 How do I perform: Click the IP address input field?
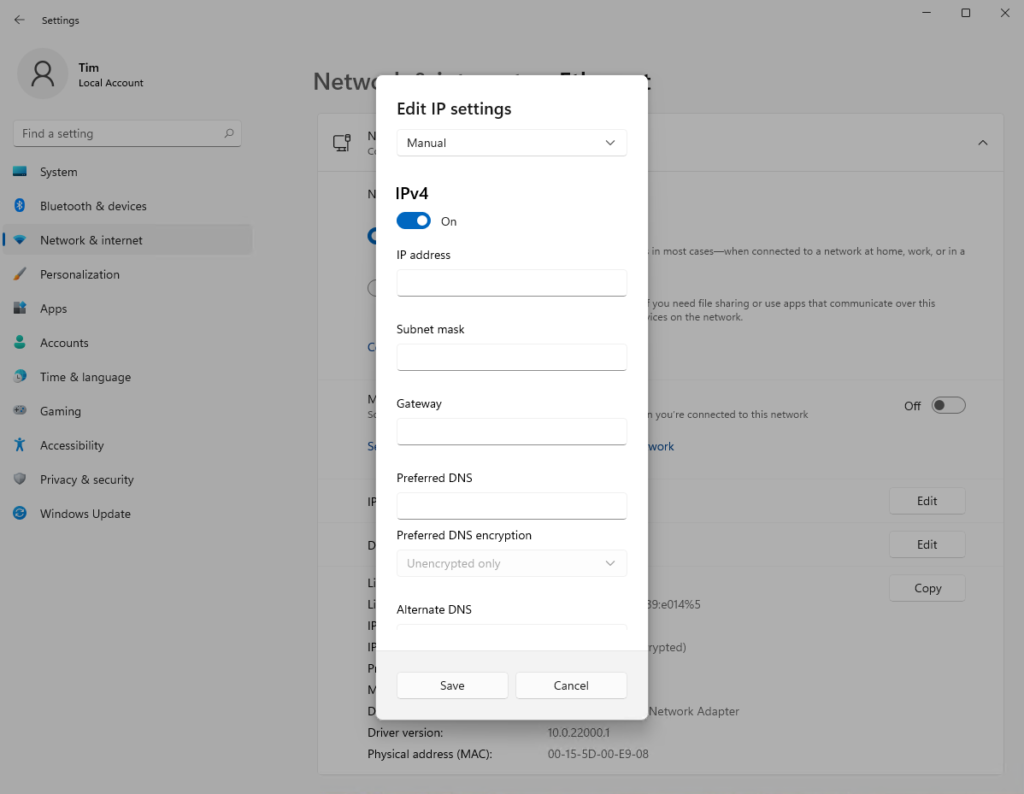[511, 283]
